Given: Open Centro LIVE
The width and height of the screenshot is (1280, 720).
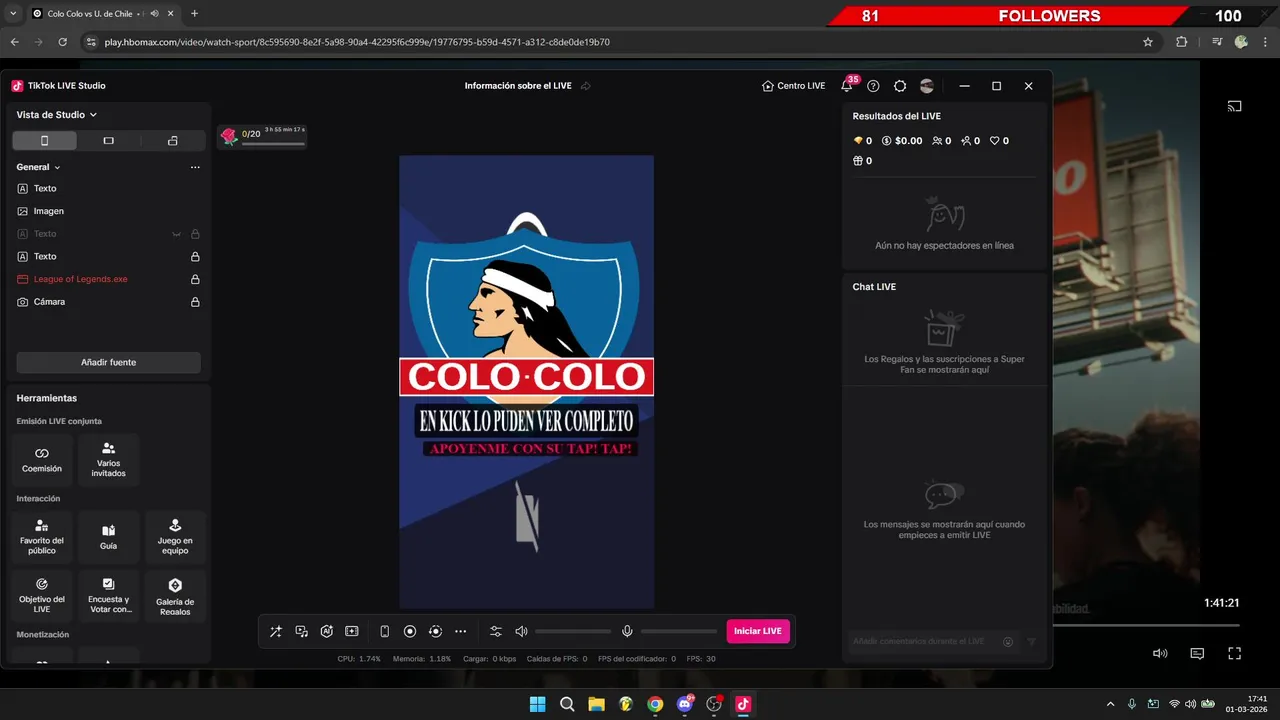Looking at the screenshot, I should pos(794,86).
